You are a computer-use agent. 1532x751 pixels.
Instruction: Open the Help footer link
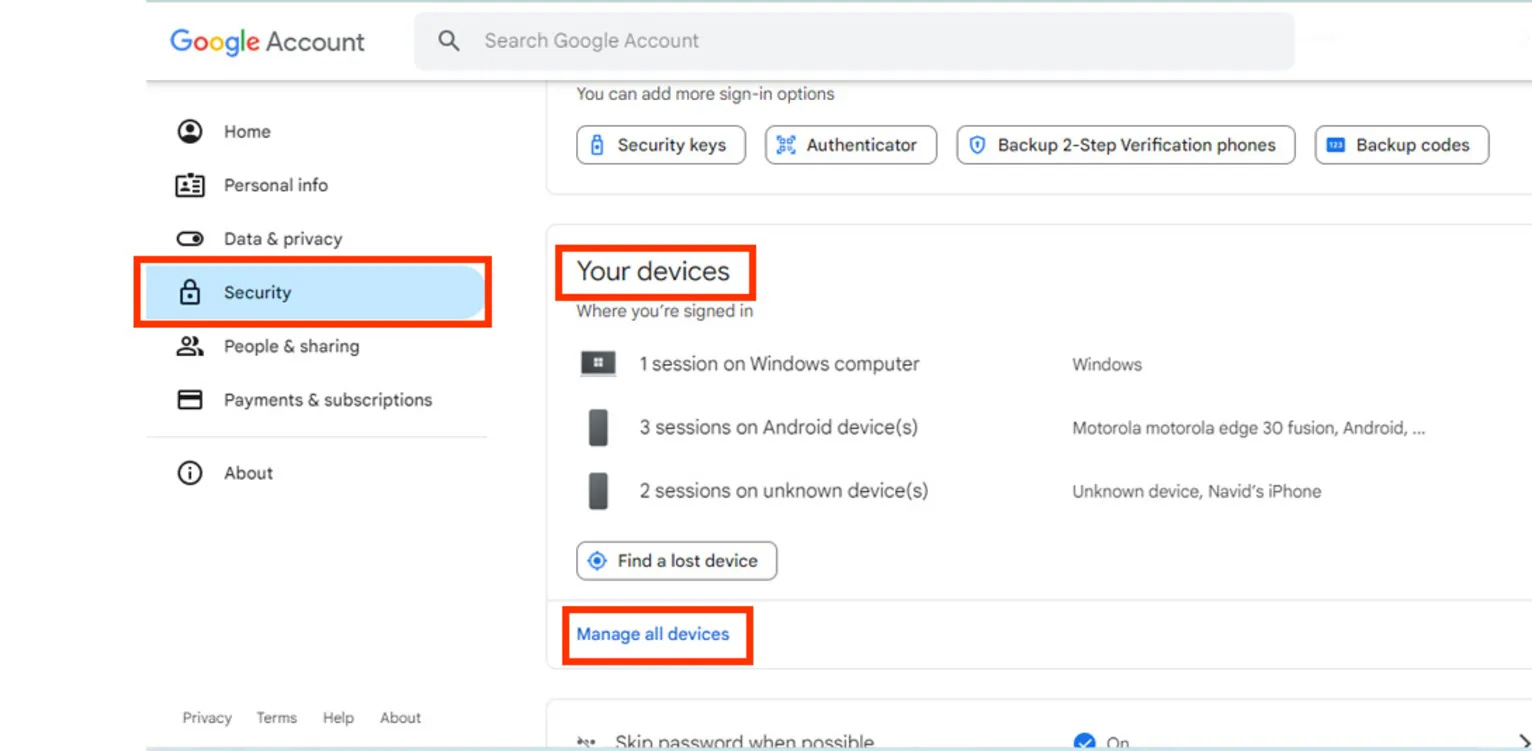(x=338, y=718)
